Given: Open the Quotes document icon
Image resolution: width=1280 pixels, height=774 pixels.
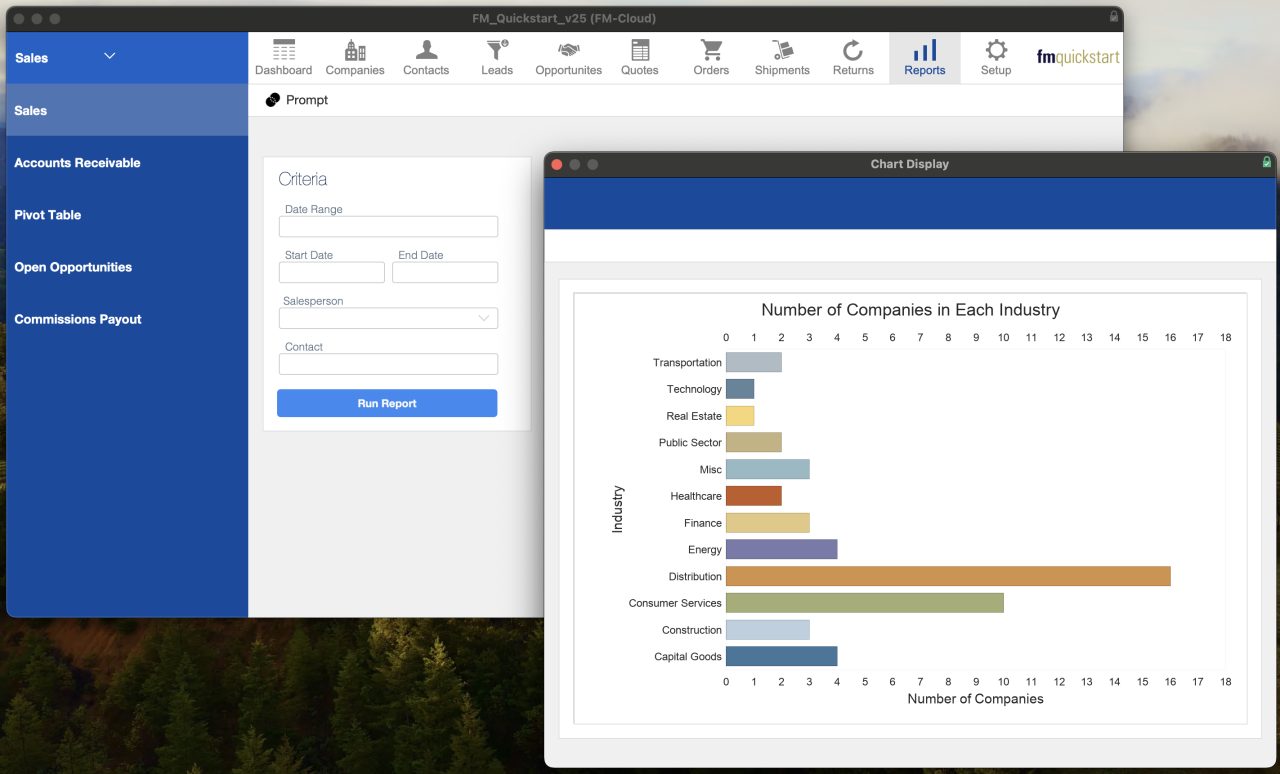Looking at the screenshot, I should (640, 50).
